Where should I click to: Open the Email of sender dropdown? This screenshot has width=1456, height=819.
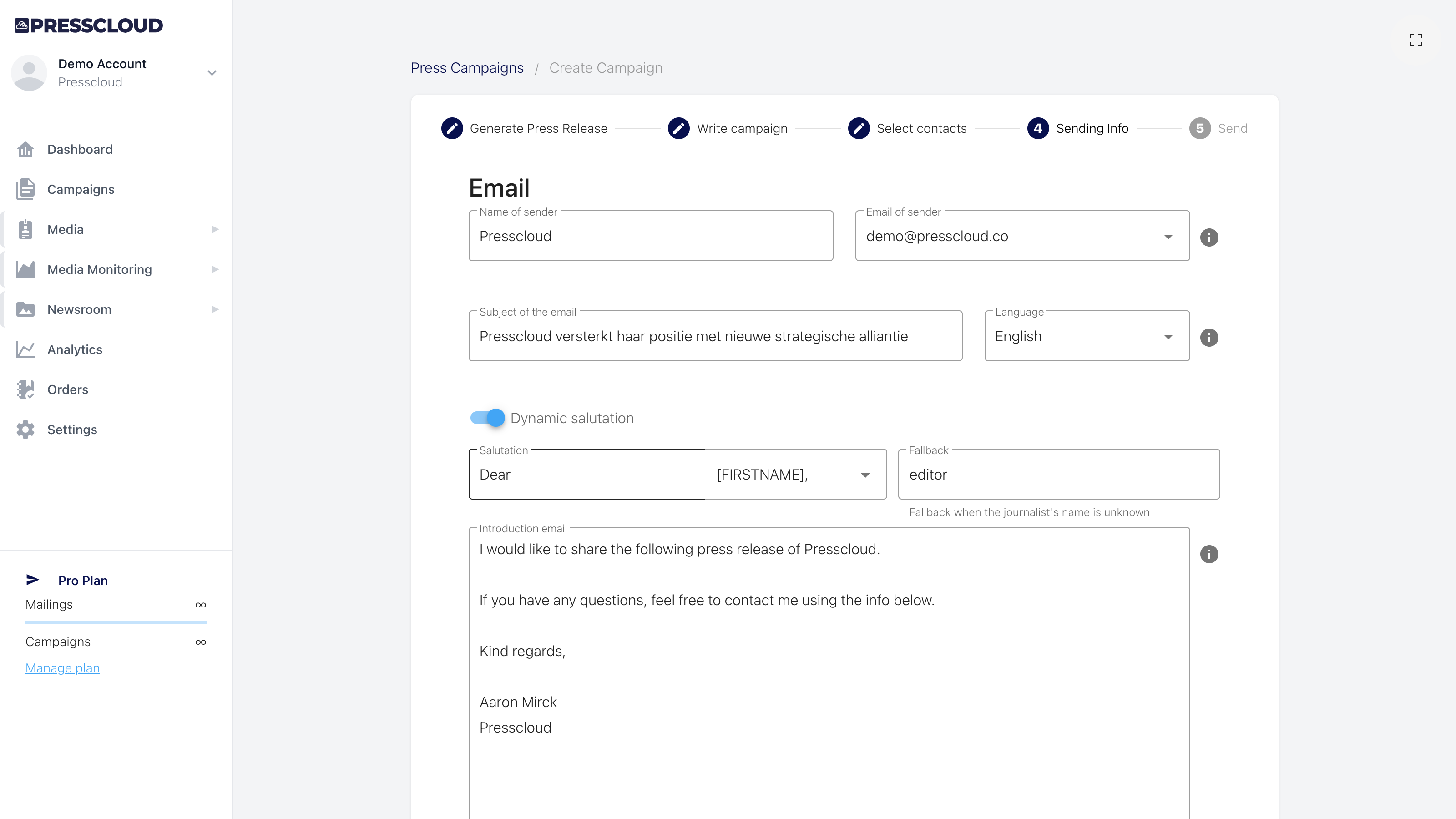[x=1168, y=236]
